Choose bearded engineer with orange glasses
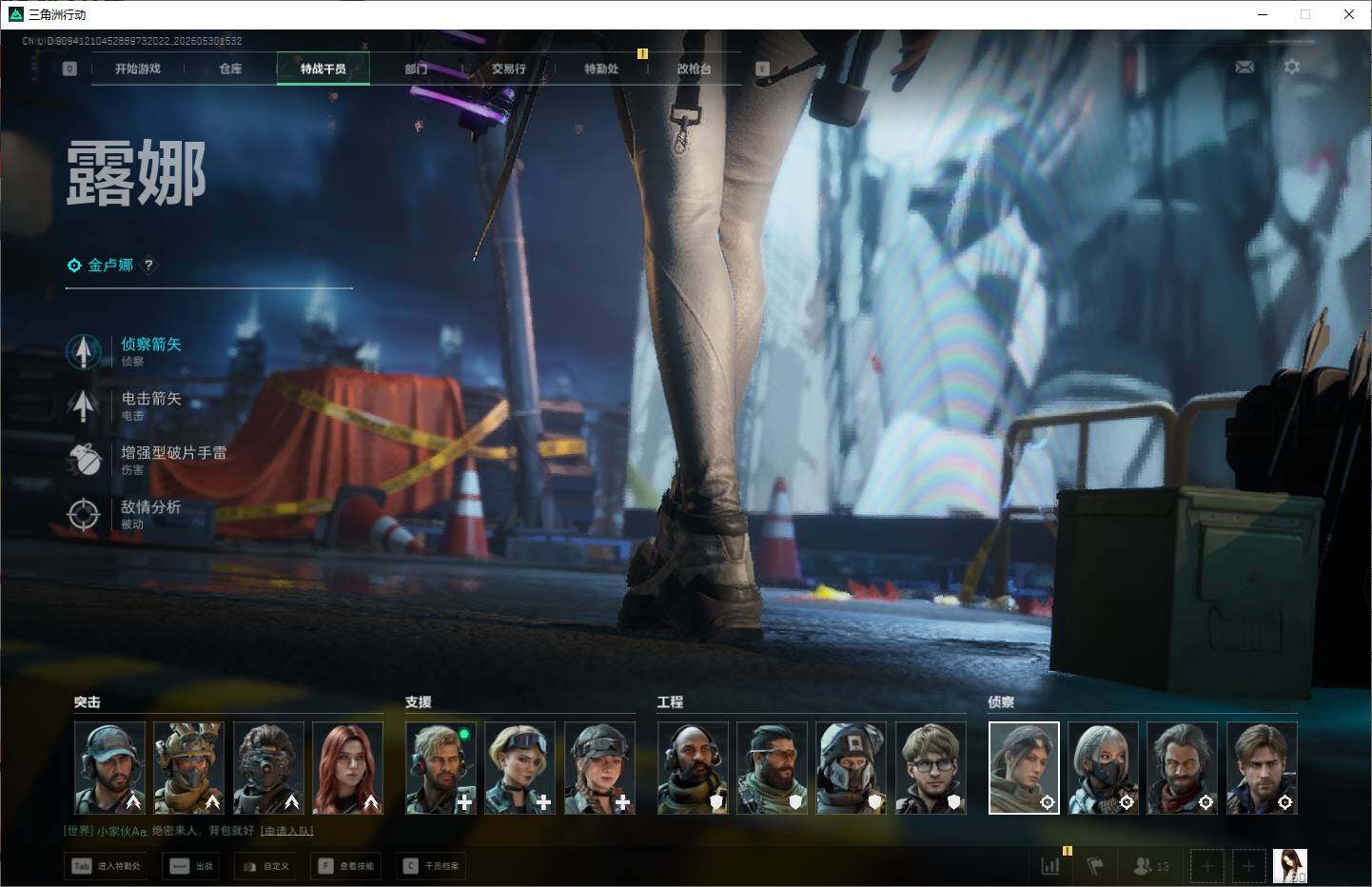The image size is (1372, 887). point(772,767)
